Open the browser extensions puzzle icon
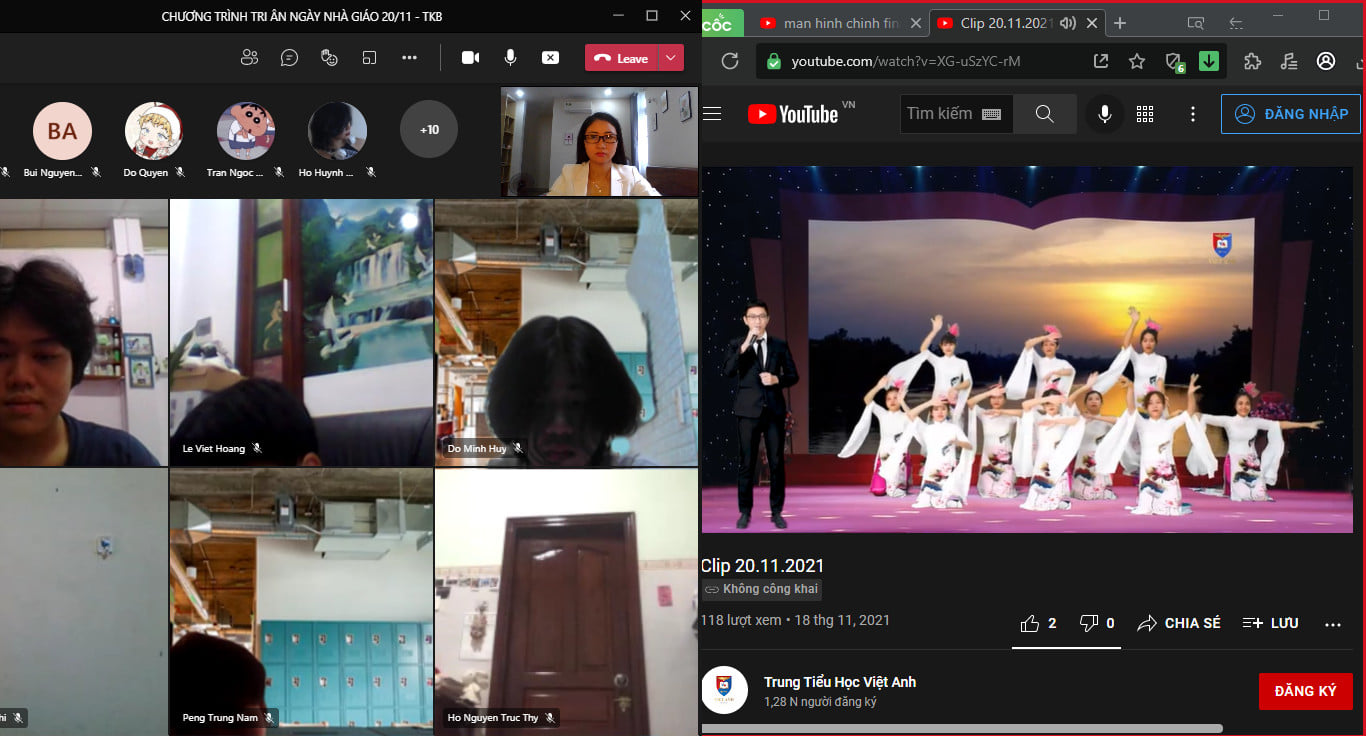The image size is (1366, 736). pyautogui.click(x=1252, y=61)
